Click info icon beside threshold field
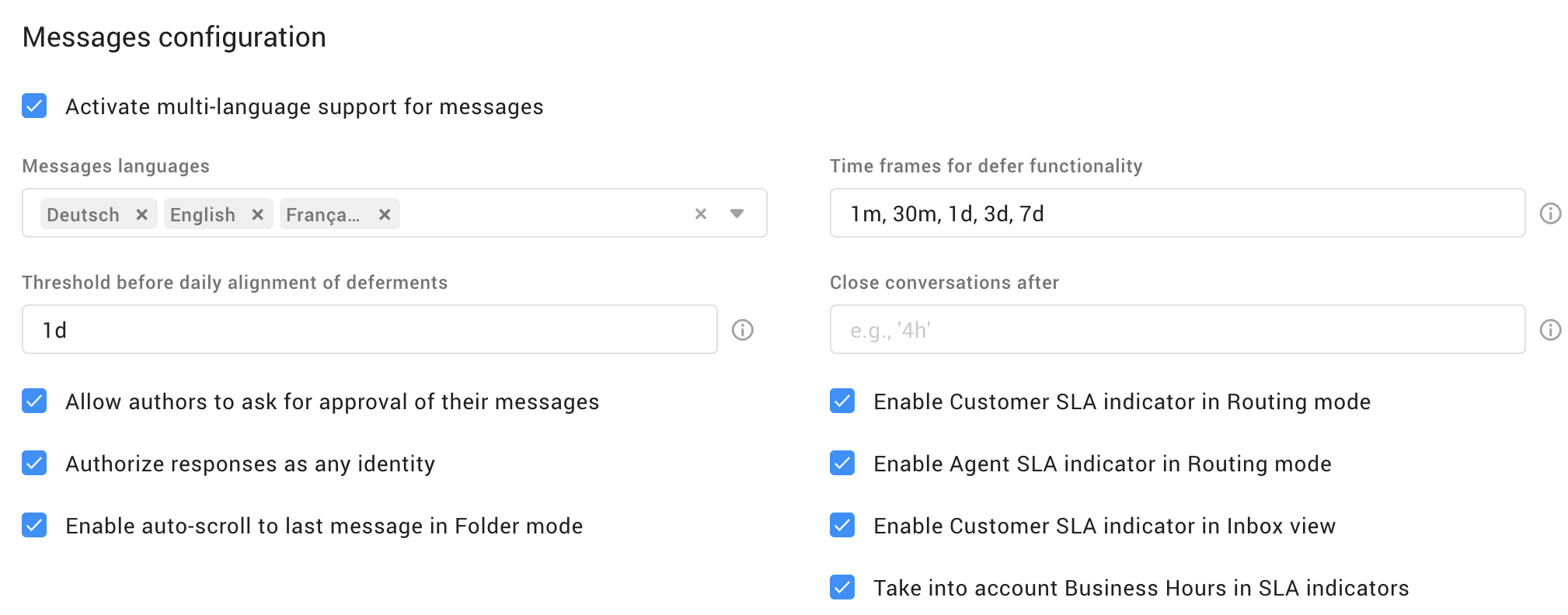This screenshot has height=615, width=1568. pos(742,330)
